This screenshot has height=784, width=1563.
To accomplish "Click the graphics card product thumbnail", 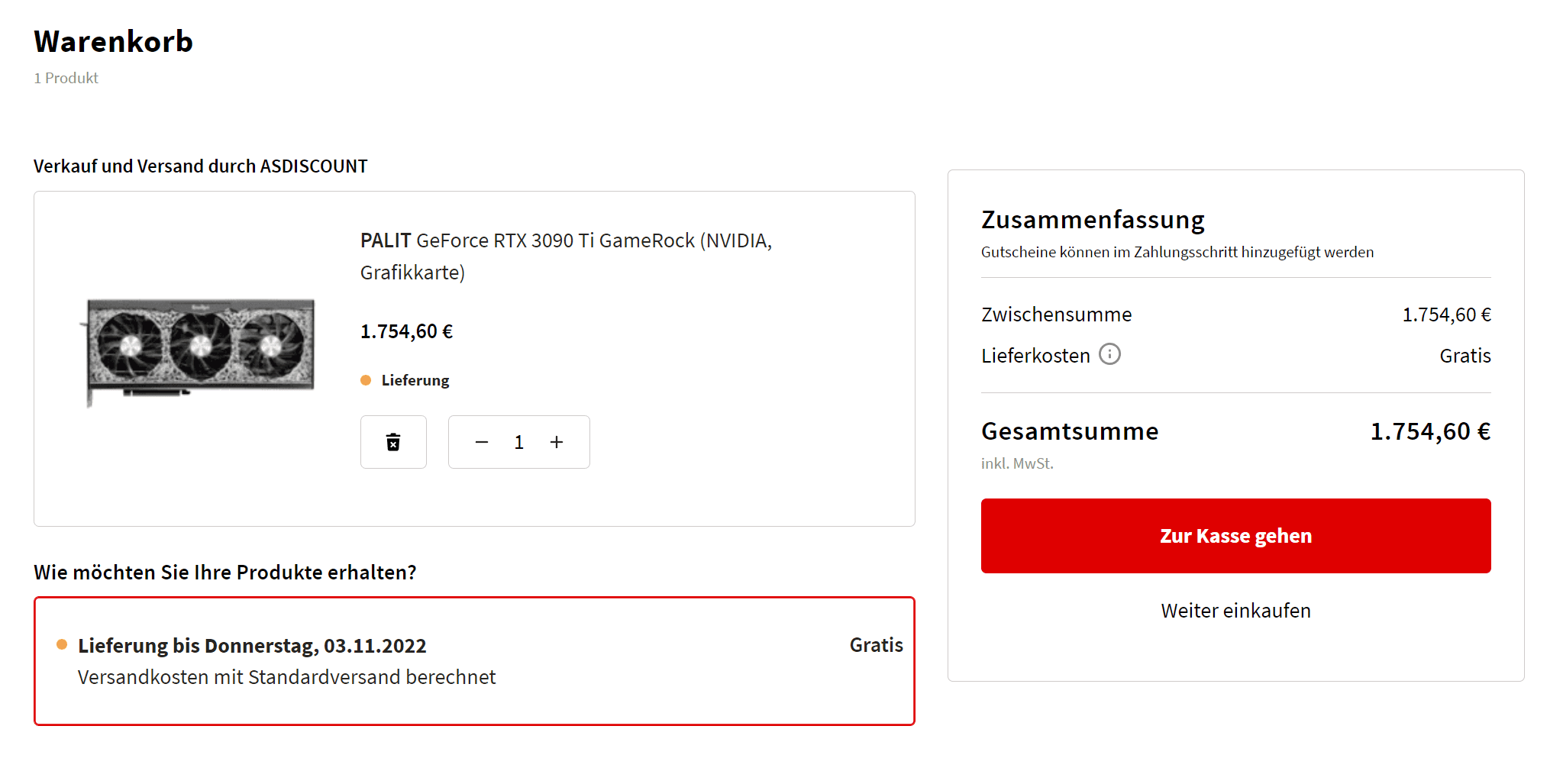I will pyautogui.click(x=199, y=351).
